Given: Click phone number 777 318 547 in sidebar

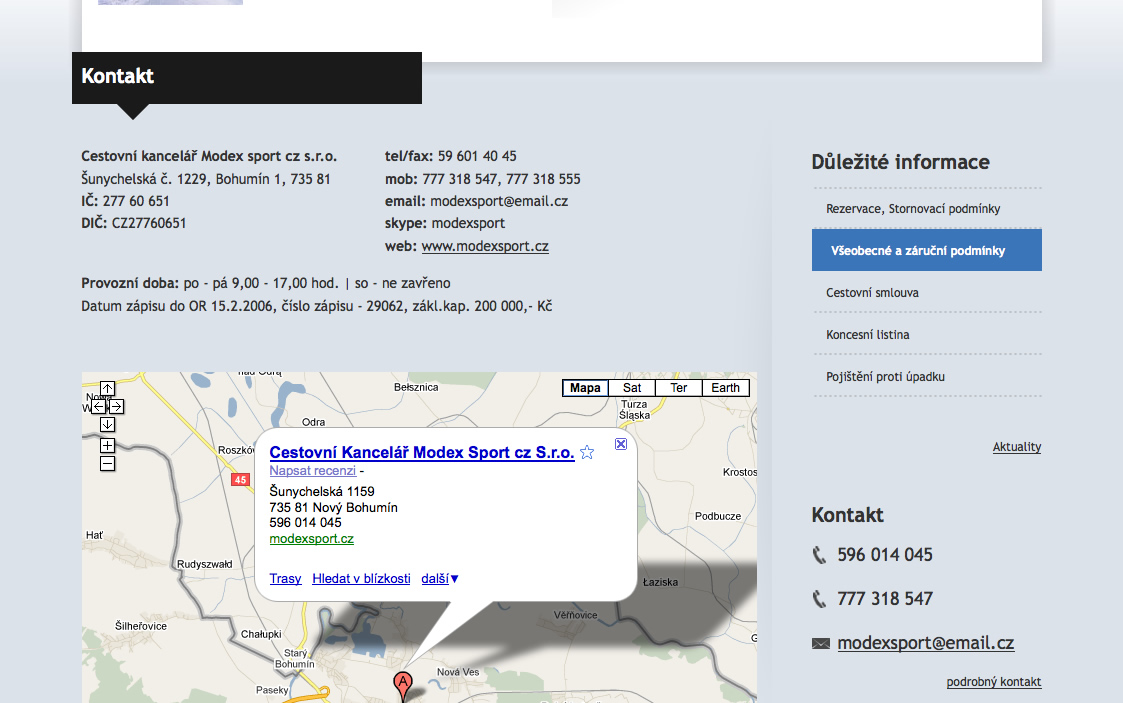Looking at the screenshot, I should (885, 598).
